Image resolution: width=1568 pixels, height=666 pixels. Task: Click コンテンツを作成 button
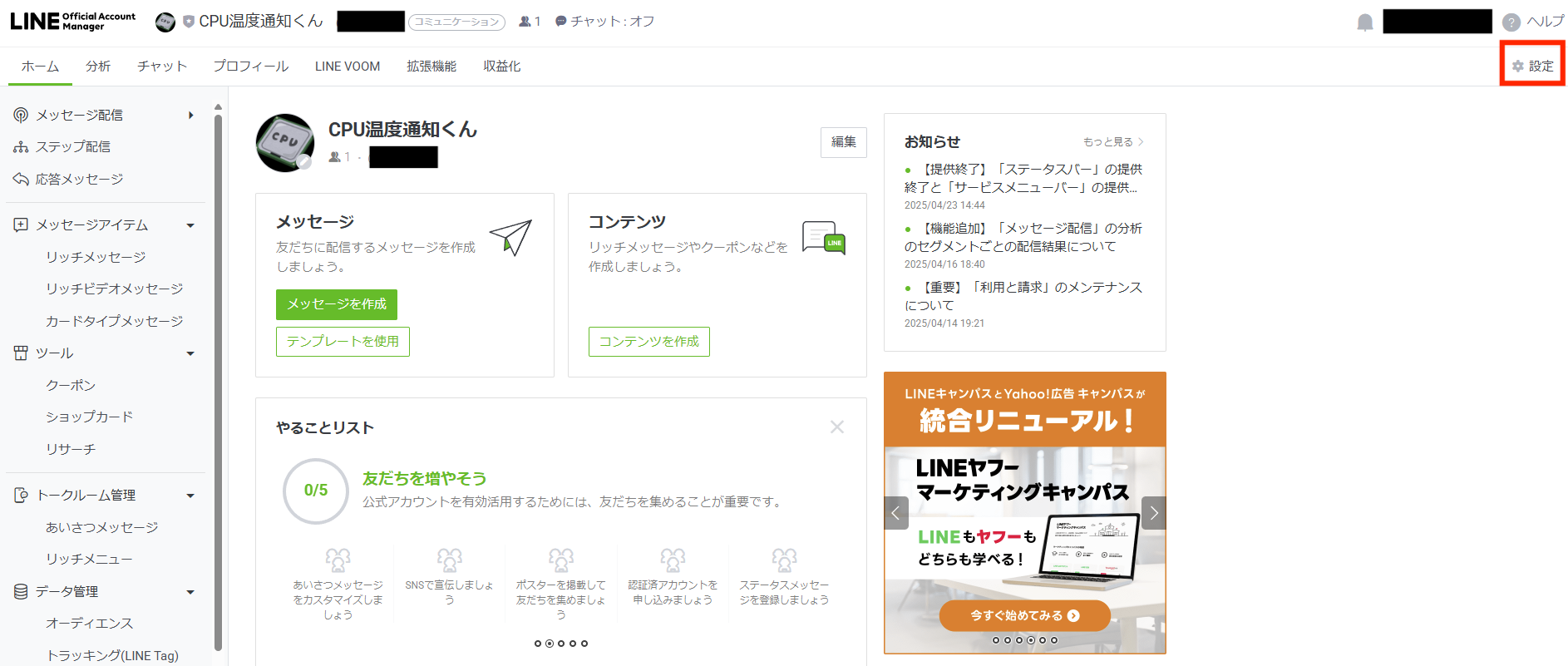[649, 342]
